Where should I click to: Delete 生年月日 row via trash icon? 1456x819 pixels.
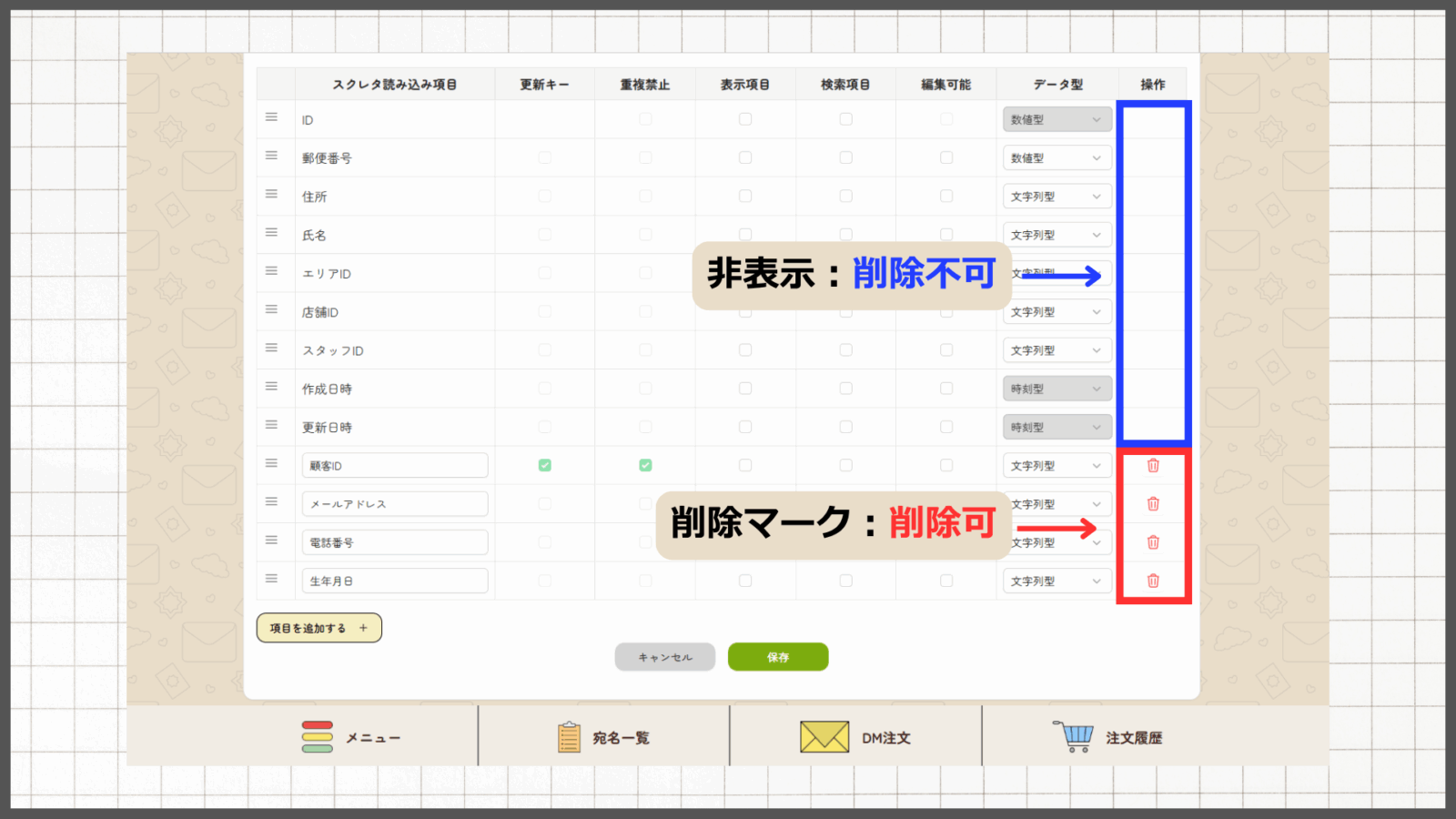[x=1153, y=581]
